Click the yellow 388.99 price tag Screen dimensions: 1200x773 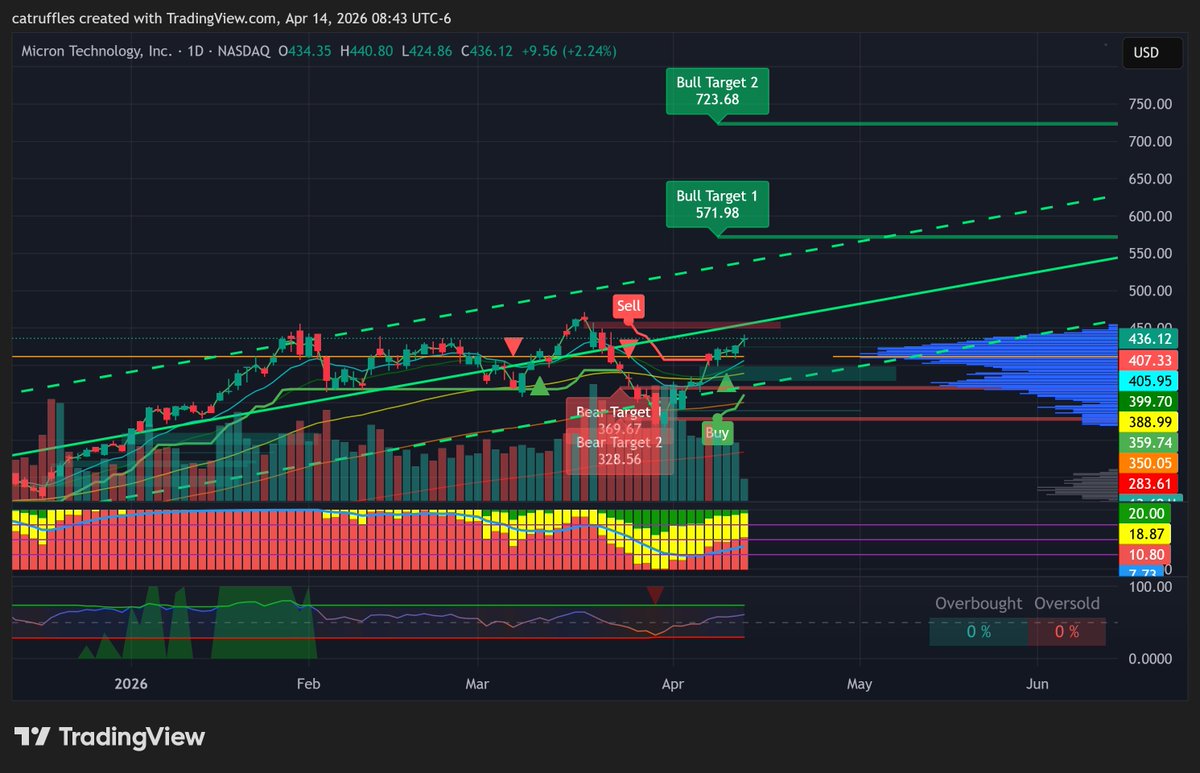click(1147, 422)
